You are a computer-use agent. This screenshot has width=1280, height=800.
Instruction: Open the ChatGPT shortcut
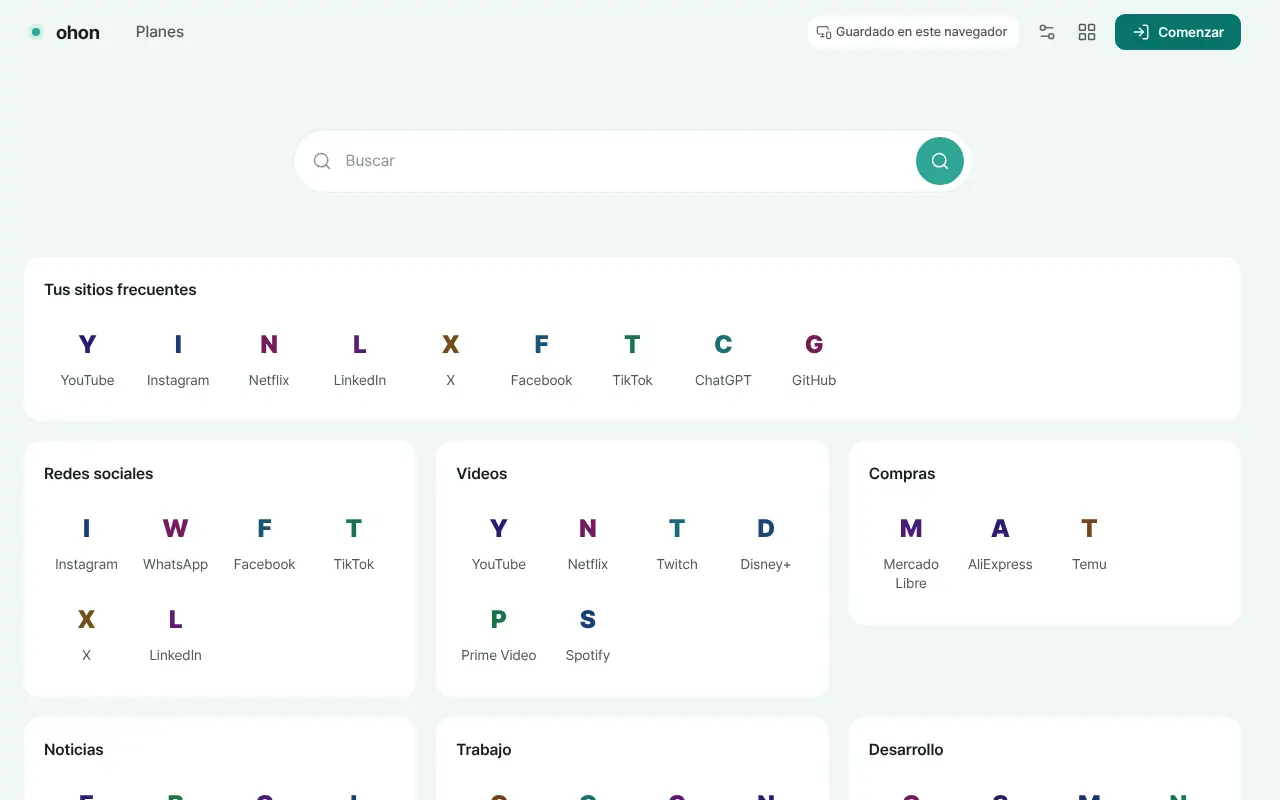tap(723, 359)
